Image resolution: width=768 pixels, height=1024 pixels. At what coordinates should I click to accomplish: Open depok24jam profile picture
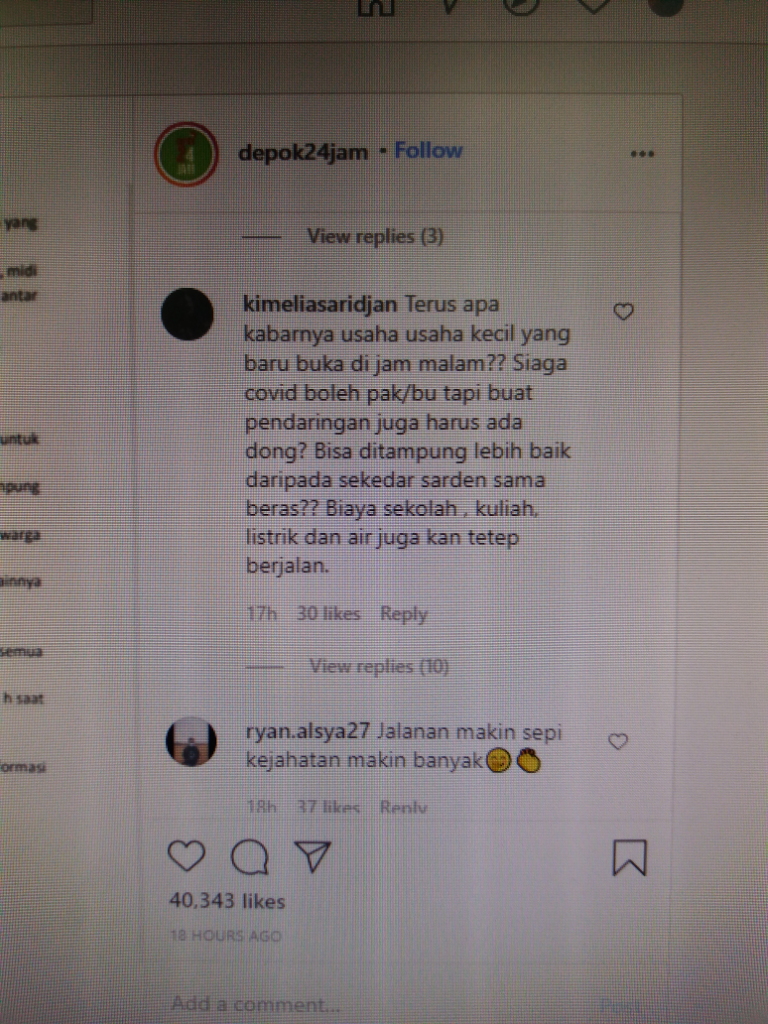pos(186,154)
